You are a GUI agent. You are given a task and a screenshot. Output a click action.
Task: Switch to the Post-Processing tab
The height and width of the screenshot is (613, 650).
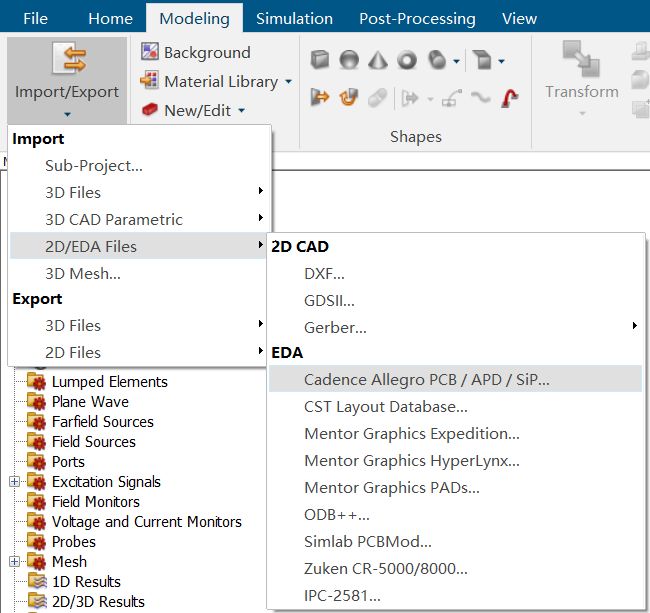417,19
